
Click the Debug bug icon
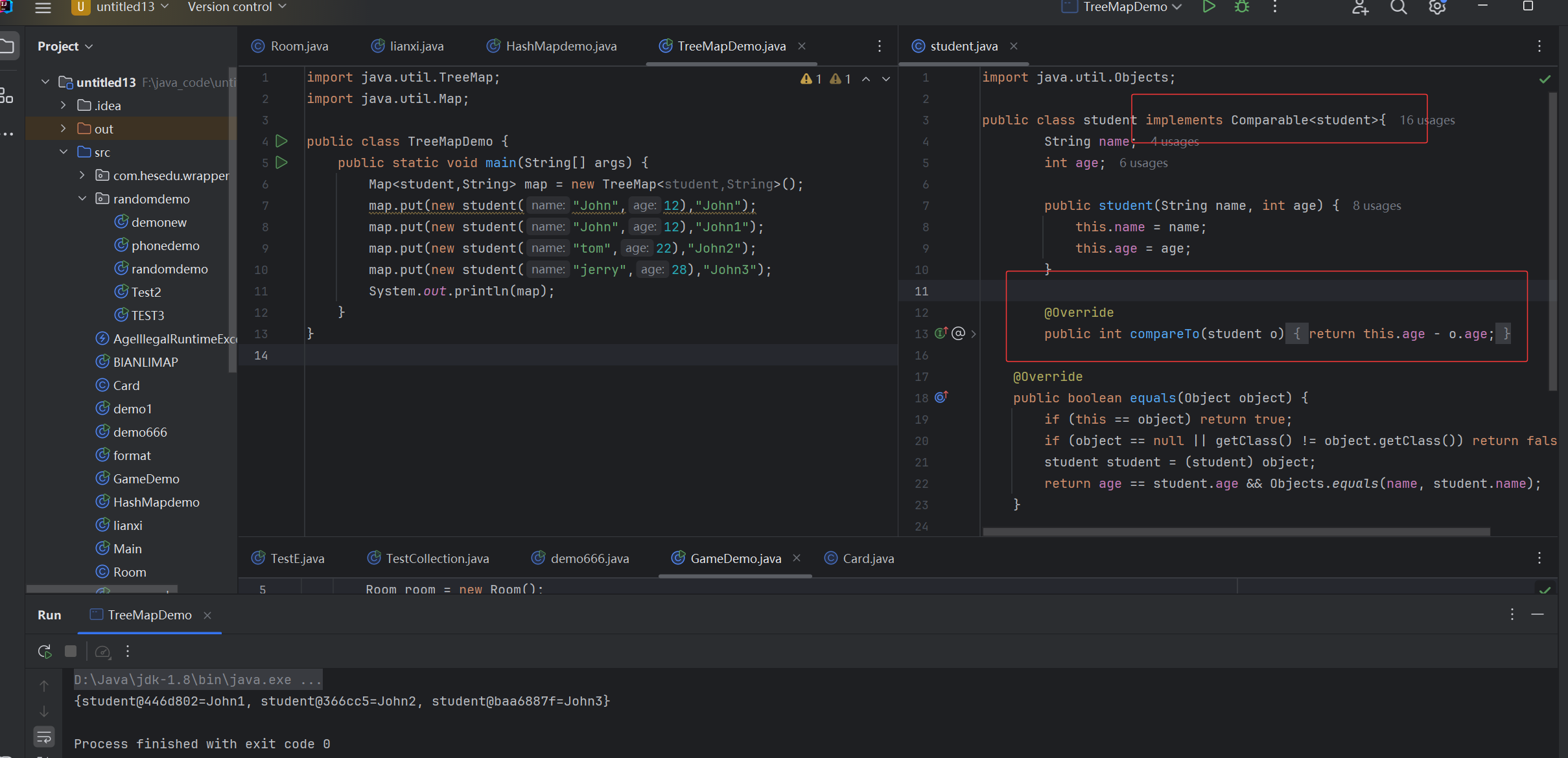(x=1241, y=7)
